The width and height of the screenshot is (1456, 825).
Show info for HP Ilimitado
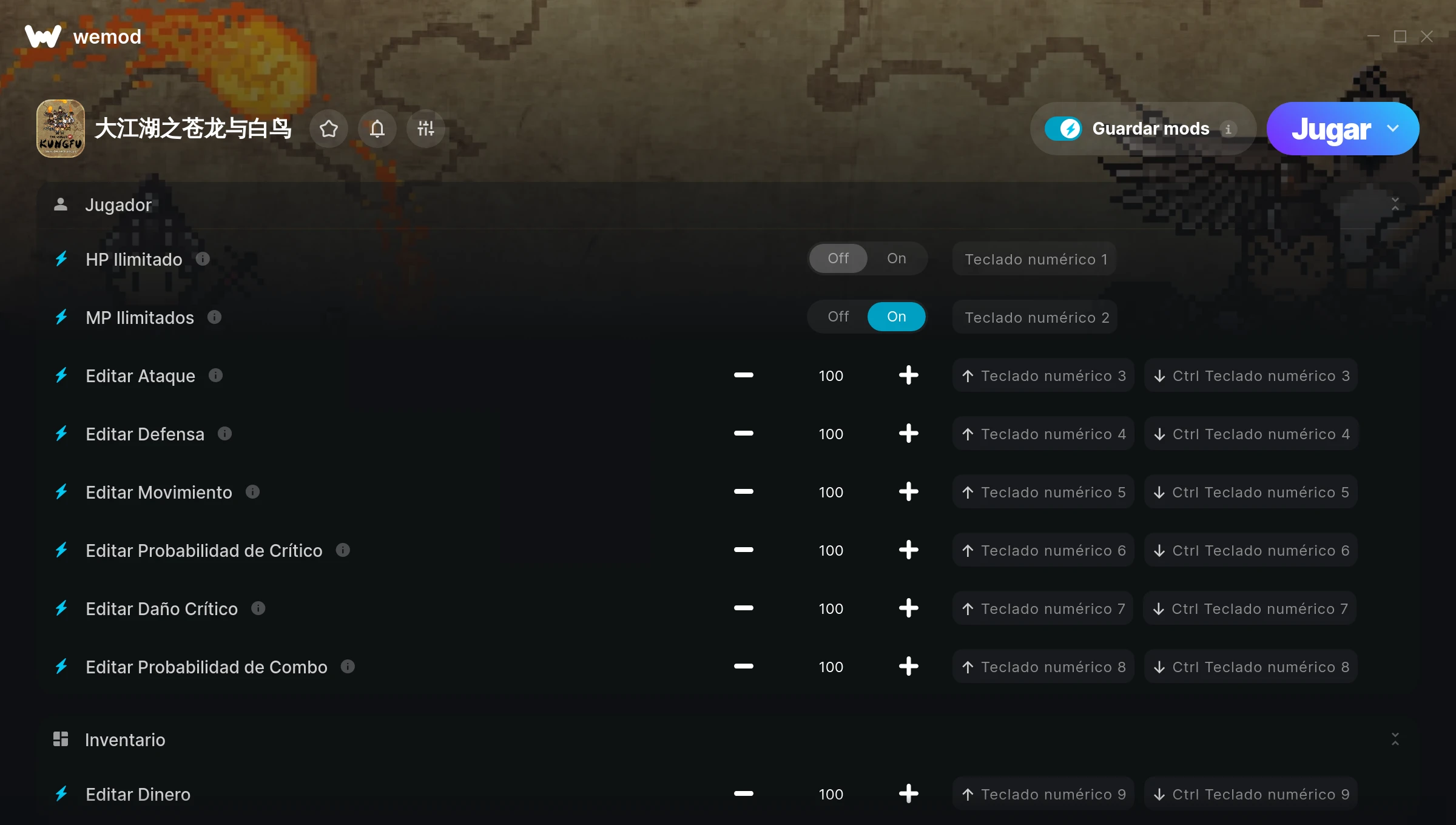tap(203, 259)
